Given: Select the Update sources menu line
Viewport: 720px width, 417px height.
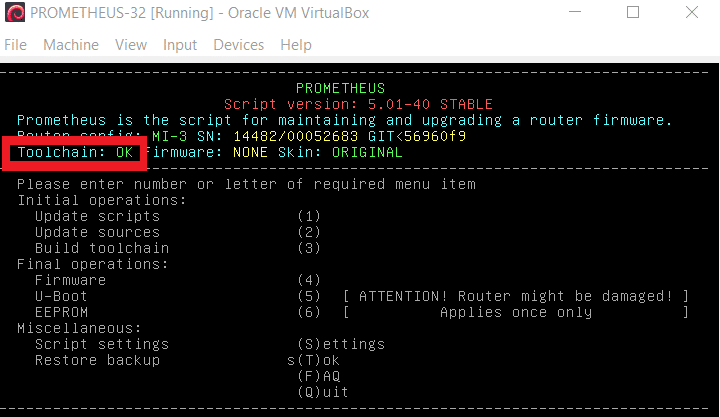Looking at the screenshot, I should click(97, 232).
